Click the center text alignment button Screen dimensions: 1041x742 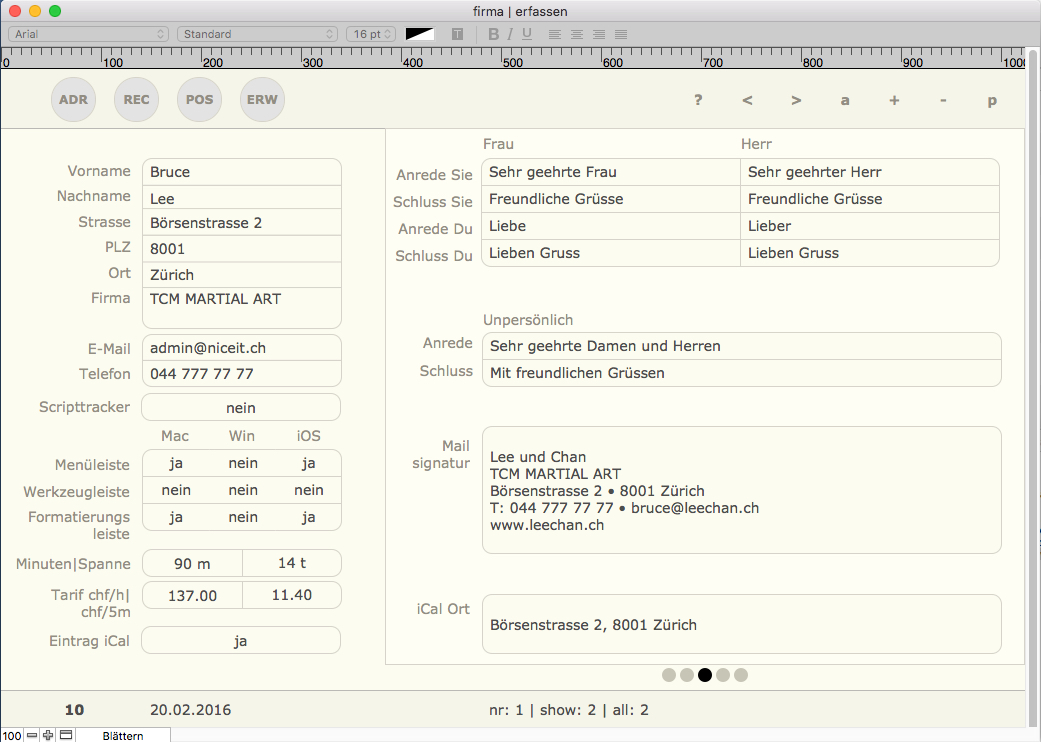point(576,34)
